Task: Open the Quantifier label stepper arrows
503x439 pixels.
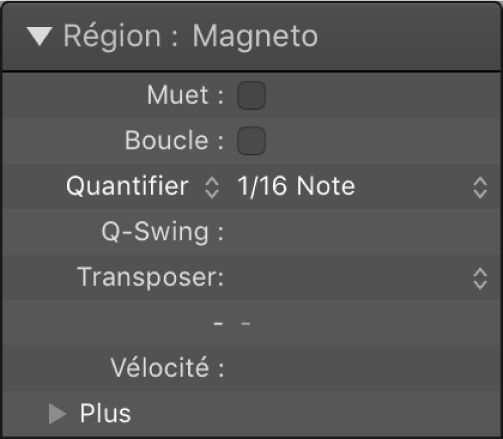Action: click(212, 188)
